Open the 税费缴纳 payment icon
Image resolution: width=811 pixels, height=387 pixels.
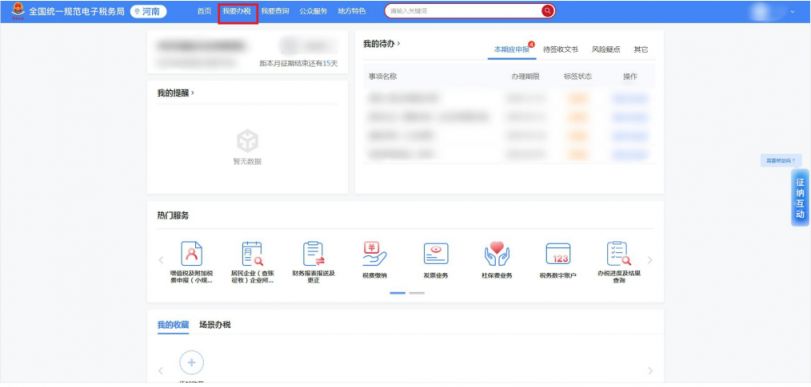click(x=374, y=254)
